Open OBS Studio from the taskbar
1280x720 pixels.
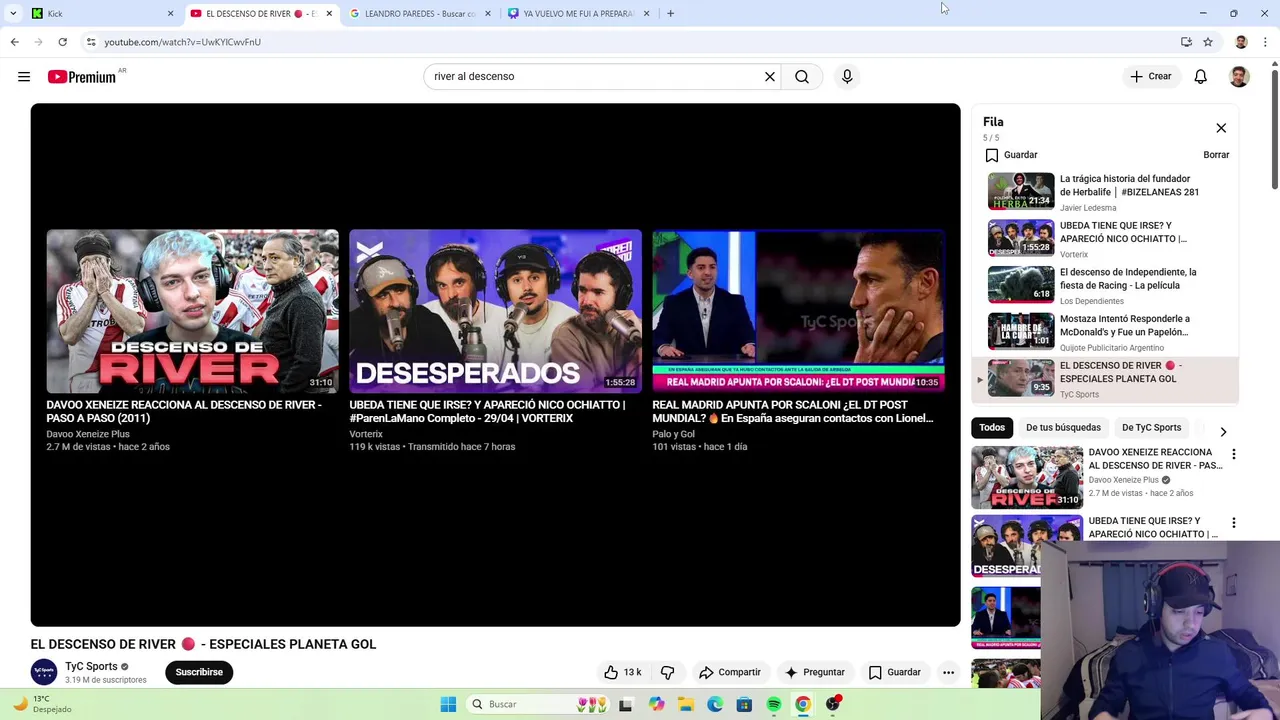(833, 704)
